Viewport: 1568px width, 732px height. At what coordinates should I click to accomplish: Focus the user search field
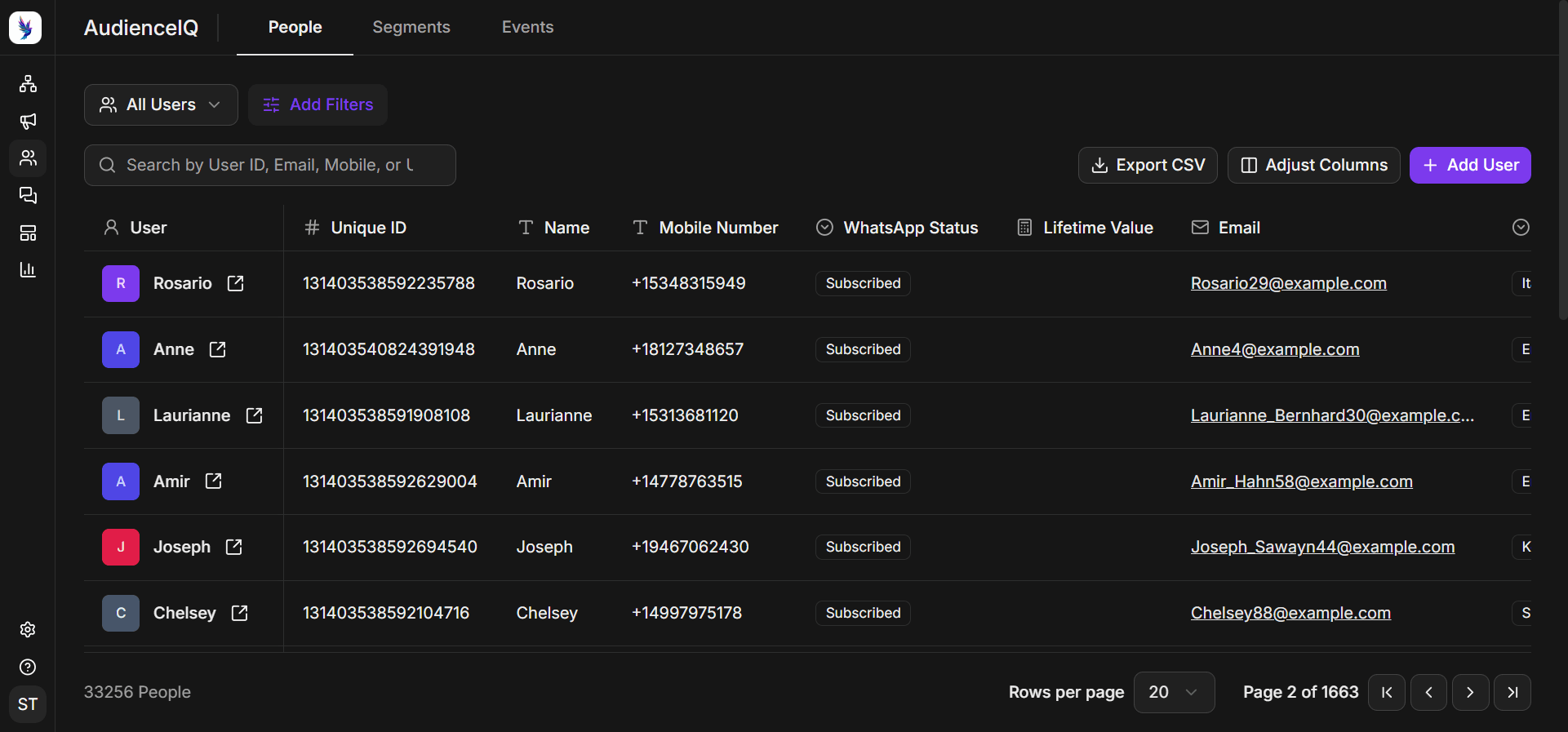point(270,165)
